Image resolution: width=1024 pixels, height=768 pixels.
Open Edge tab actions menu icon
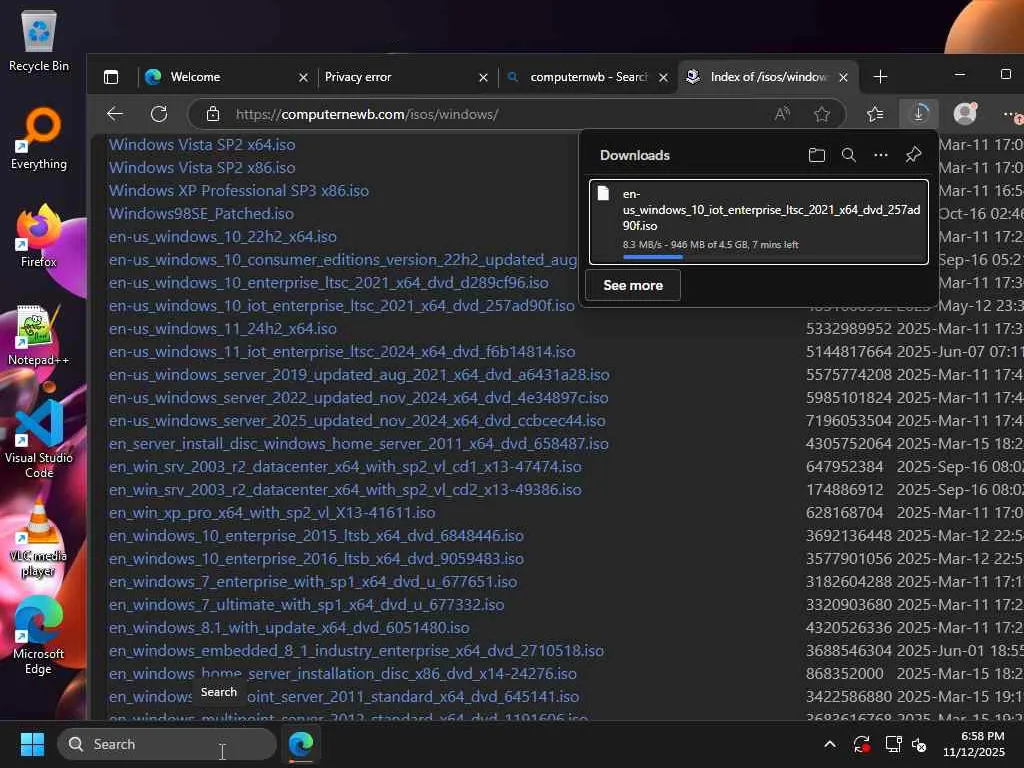[111, 77]
